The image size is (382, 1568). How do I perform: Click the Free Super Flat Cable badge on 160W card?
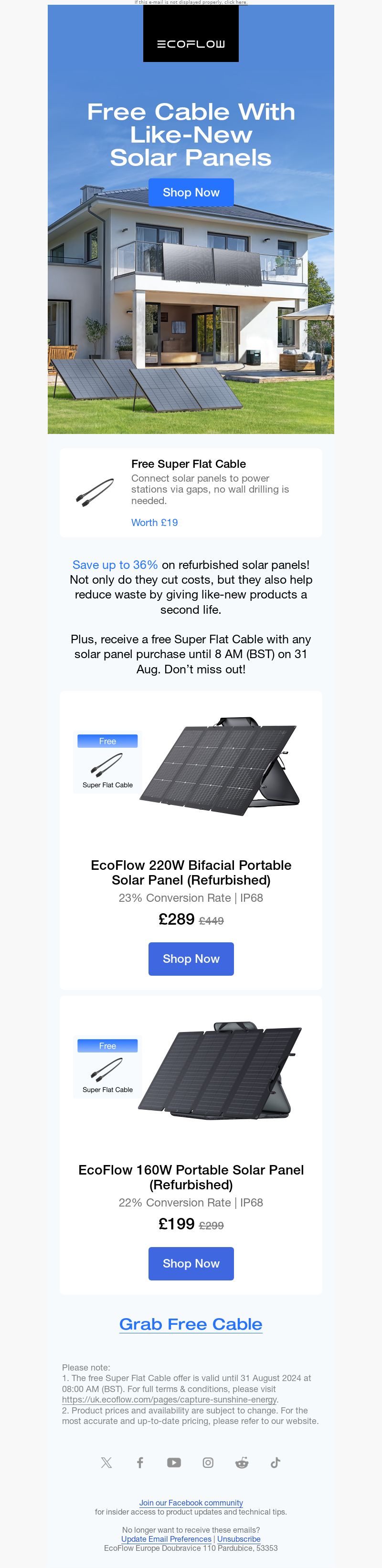point(107,1067)
